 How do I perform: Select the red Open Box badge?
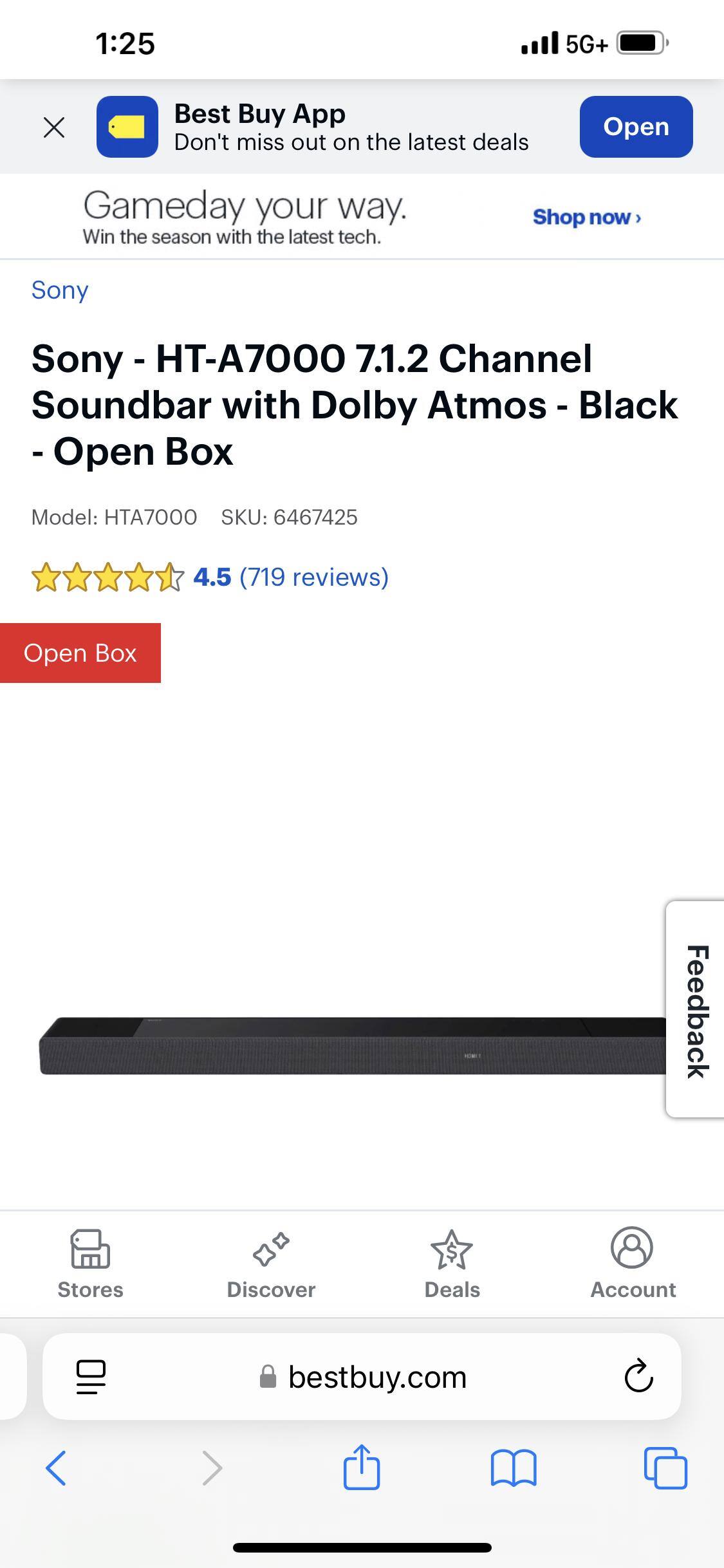click(x=80, y=653)
